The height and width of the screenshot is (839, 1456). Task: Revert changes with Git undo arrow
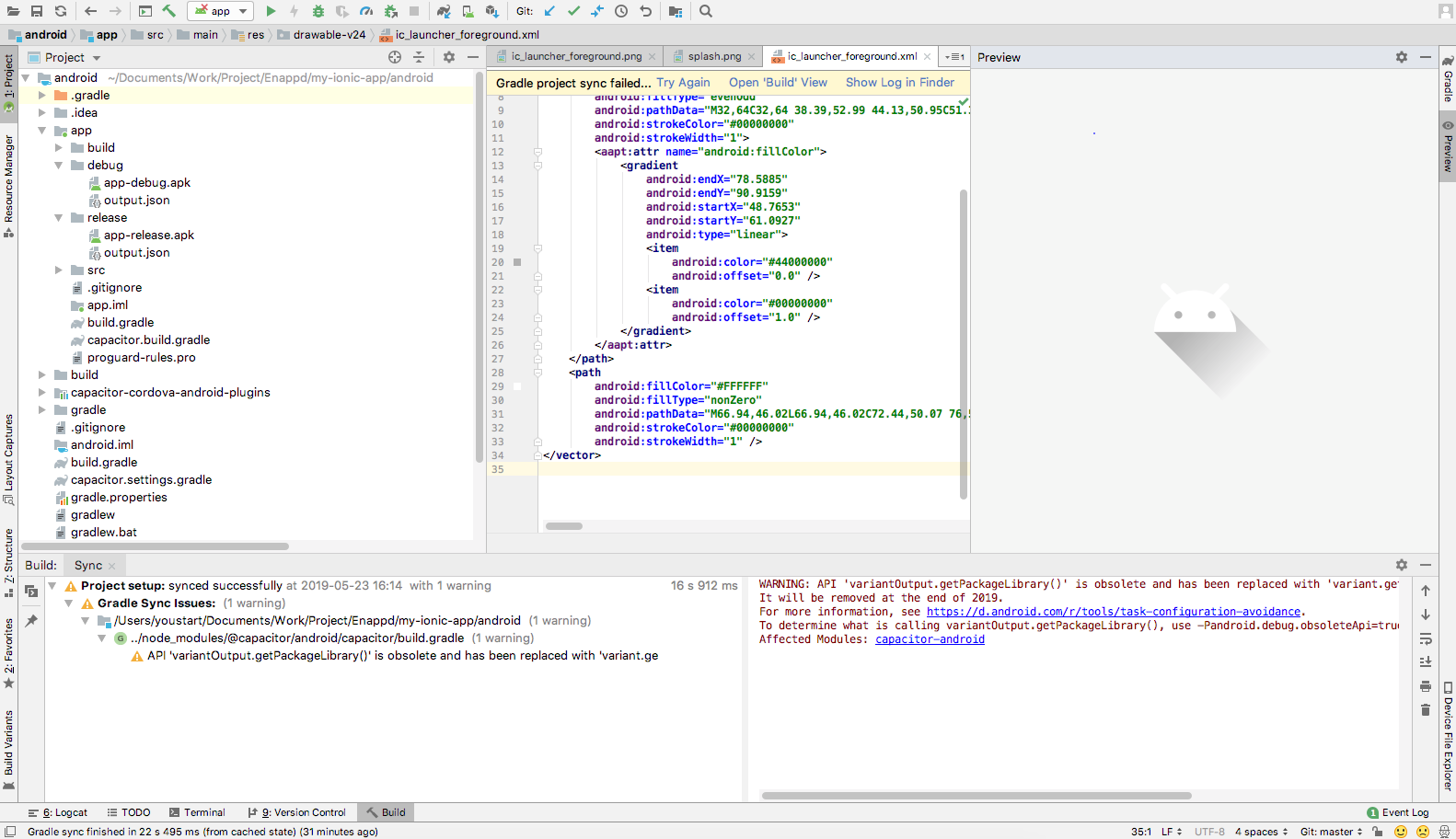click(x=645, y=11)
